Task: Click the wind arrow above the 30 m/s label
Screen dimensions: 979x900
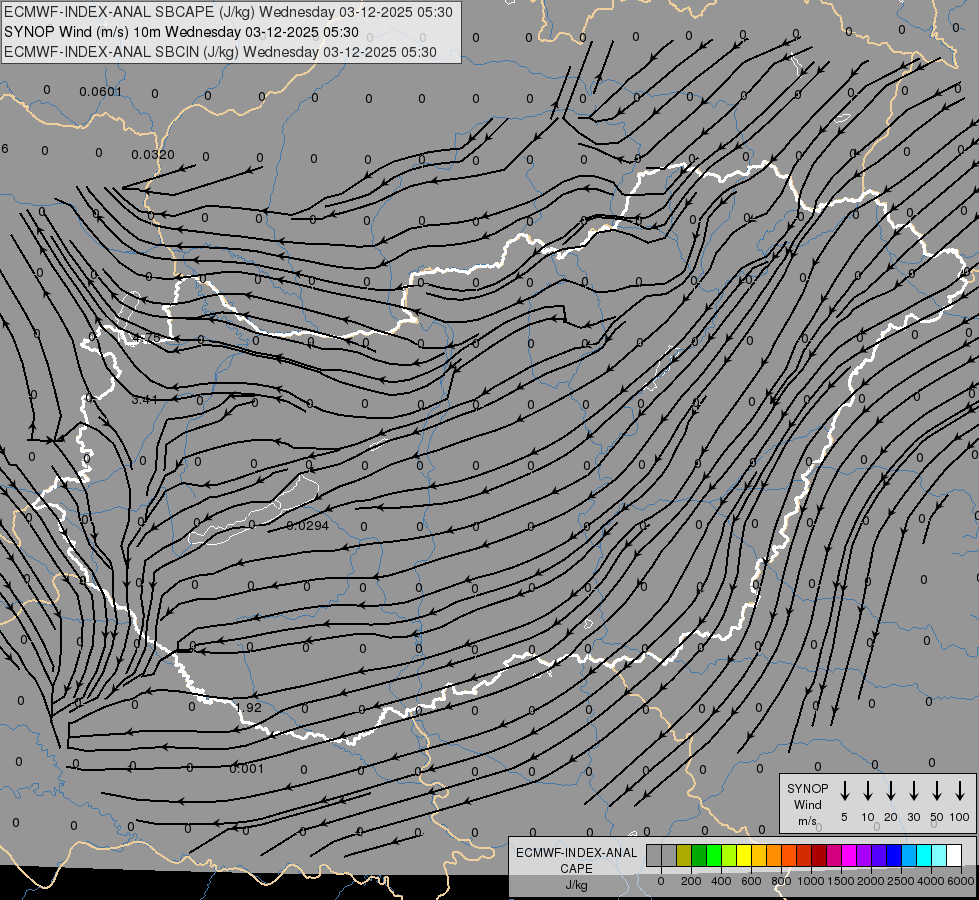Action: pyautogui.click(x=913, y=790)
